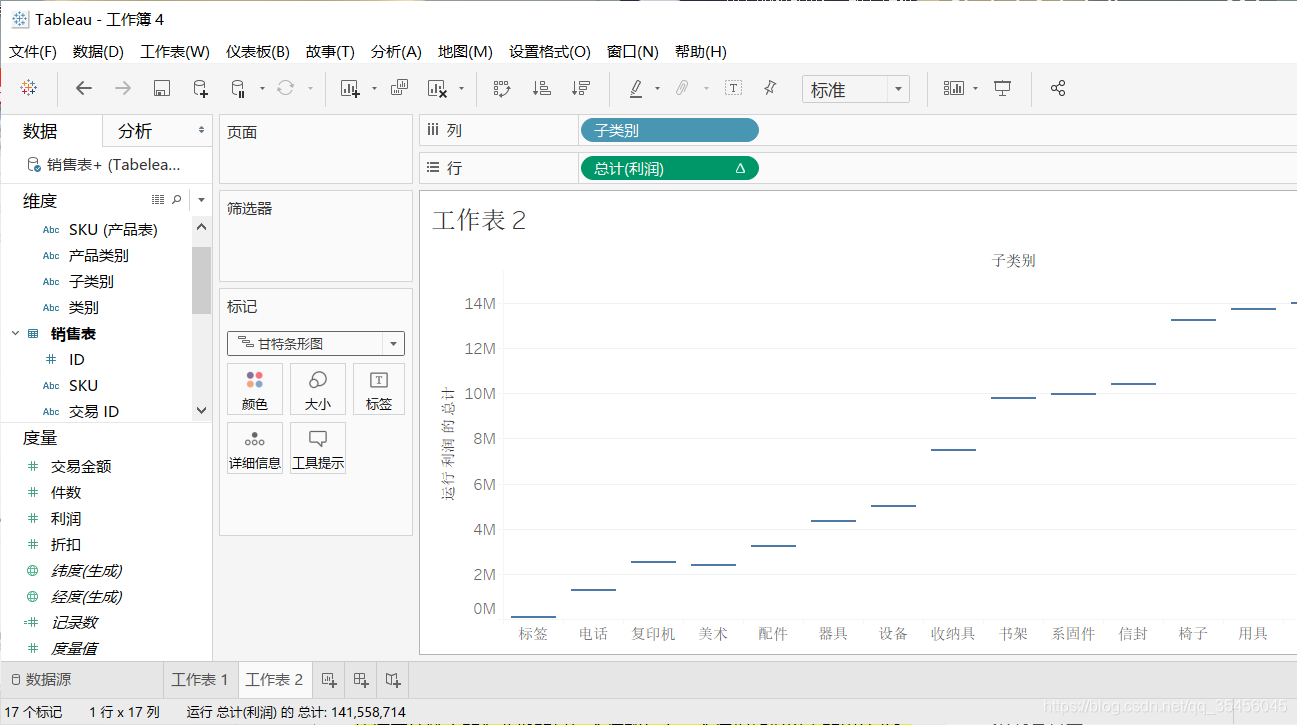Open new worksheet dropdown arrow
The height and width of the screenshot is (725, 1297).
coord(374,88)
